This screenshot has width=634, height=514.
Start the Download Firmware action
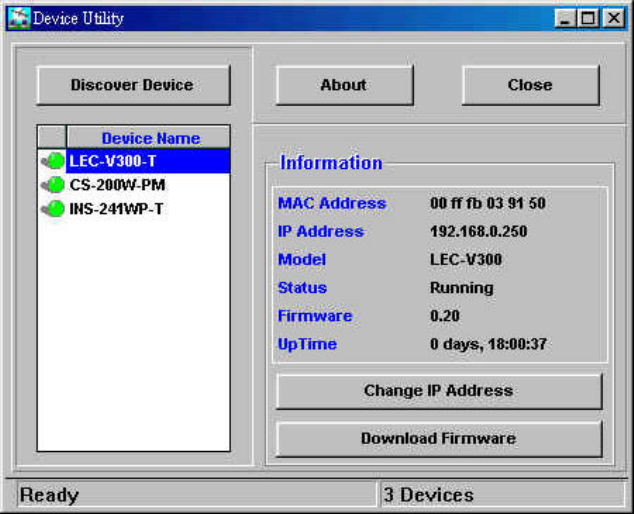click(438, 438)
